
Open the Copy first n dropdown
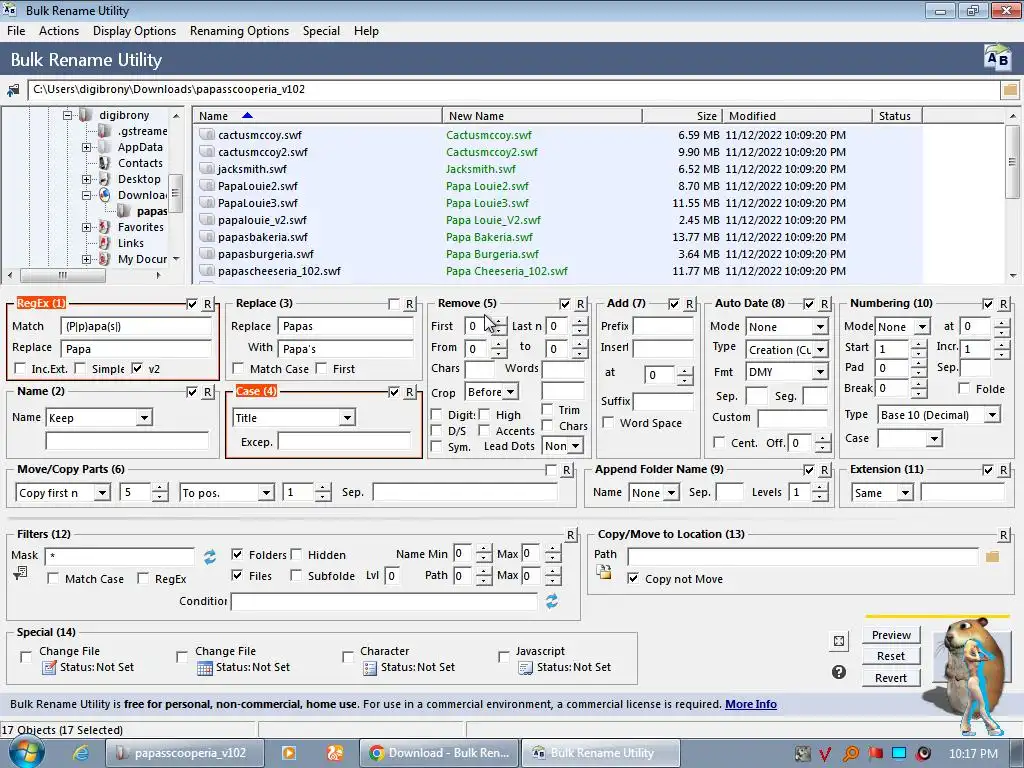coord(102,493)
